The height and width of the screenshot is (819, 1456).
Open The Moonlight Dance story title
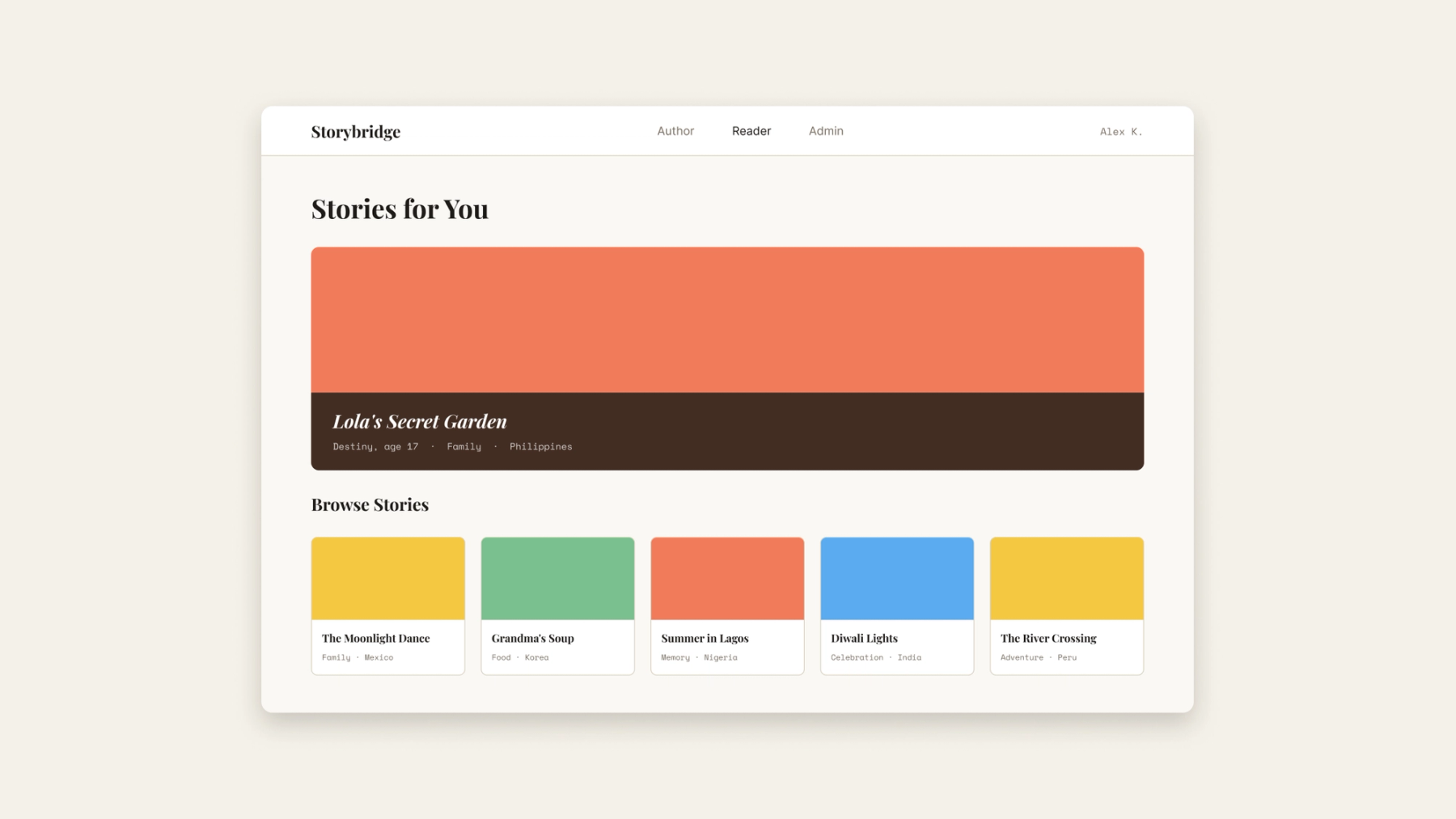point(376,639)
